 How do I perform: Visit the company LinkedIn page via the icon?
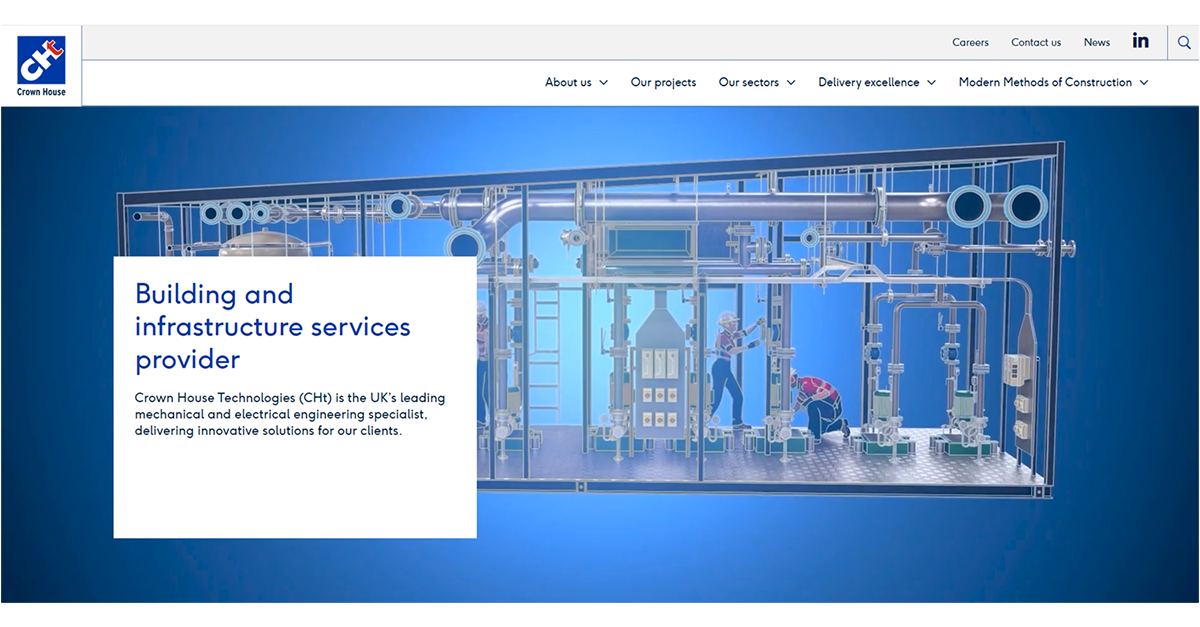tap(1141, 41)
